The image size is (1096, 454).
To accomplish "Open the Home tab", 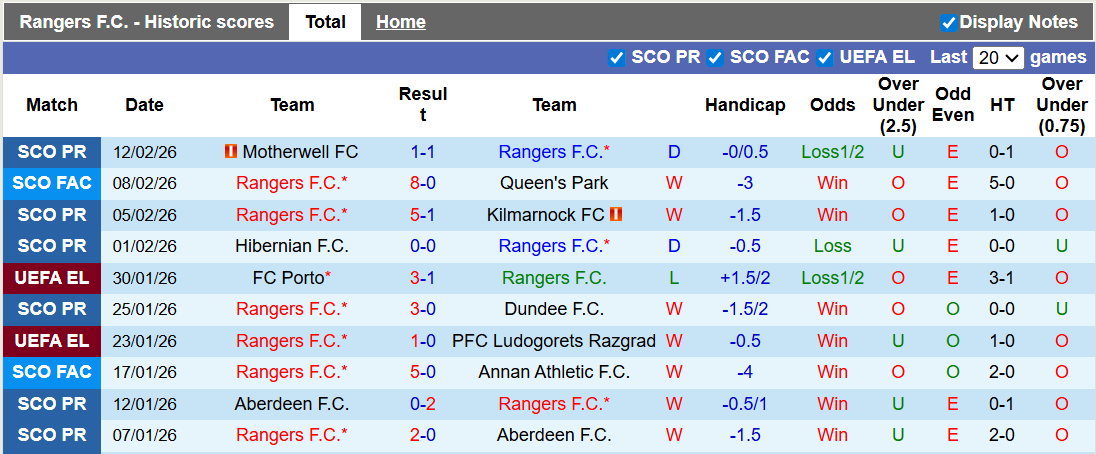I will pos(400,22).
